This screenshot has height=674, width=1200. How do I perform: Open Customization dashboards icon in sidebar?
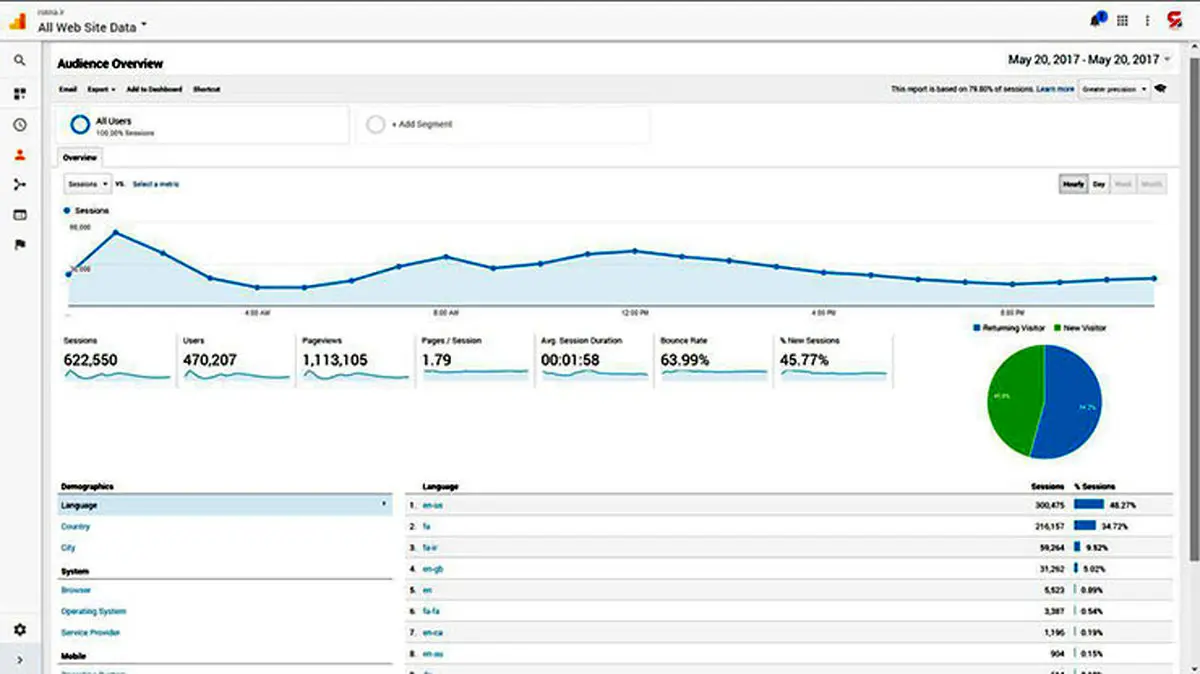click(x=19, y=94)
